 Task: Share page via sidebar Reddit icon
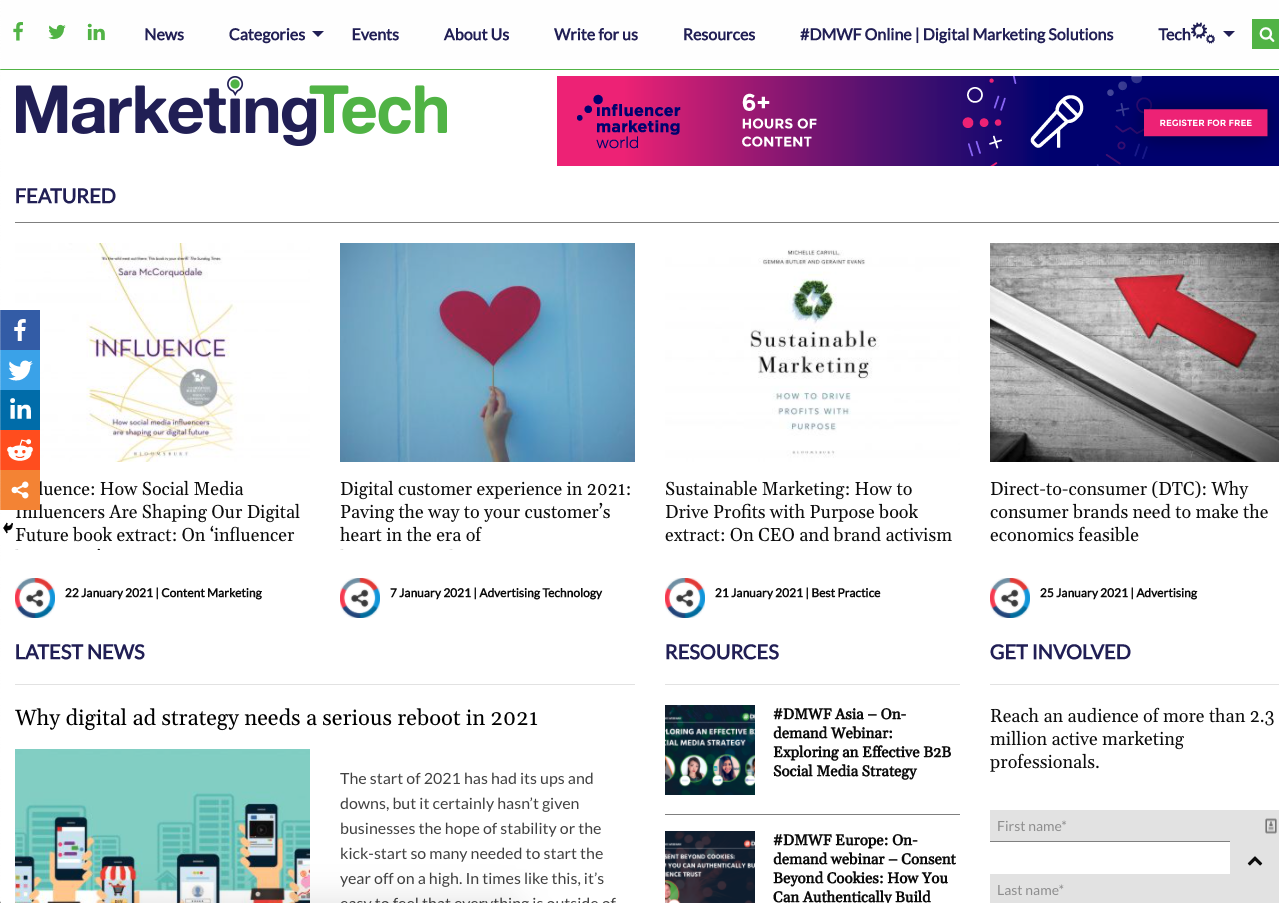click(x=20, y=450)
